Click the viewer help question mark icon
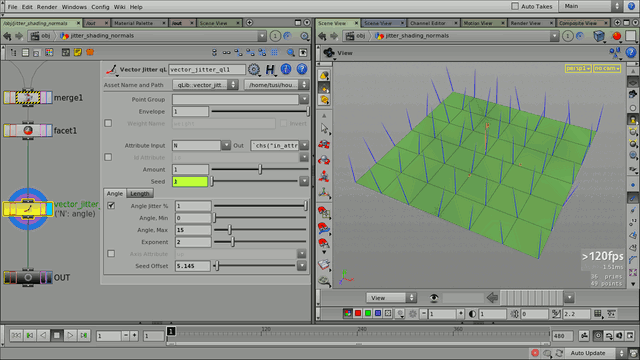The width and height of the screenshot is (640, 360). tap(631, 52)
